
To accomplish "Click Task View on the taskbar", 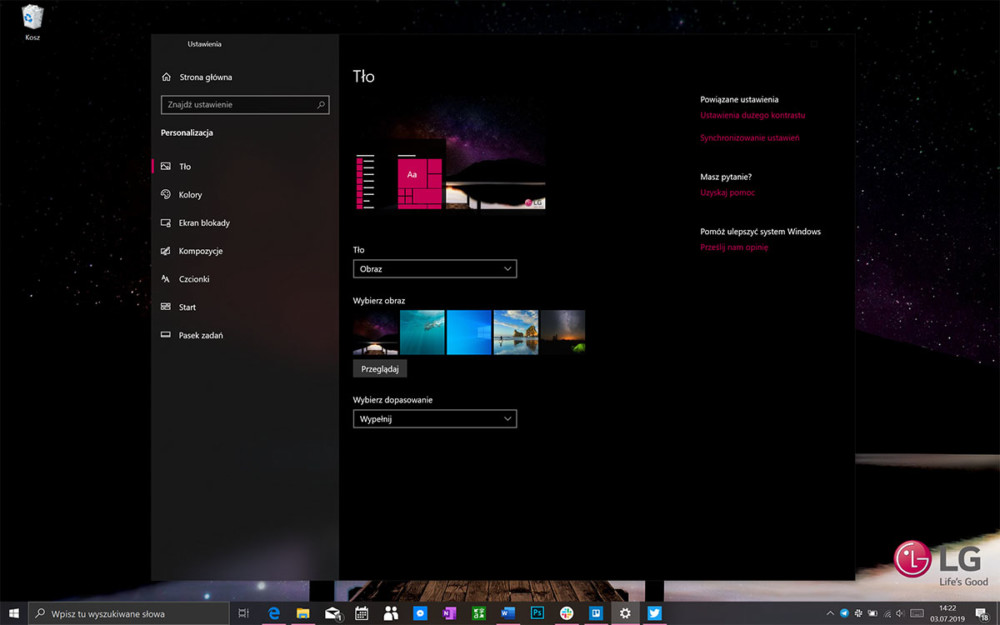I will pyautogui.click(x=242, y=613).
